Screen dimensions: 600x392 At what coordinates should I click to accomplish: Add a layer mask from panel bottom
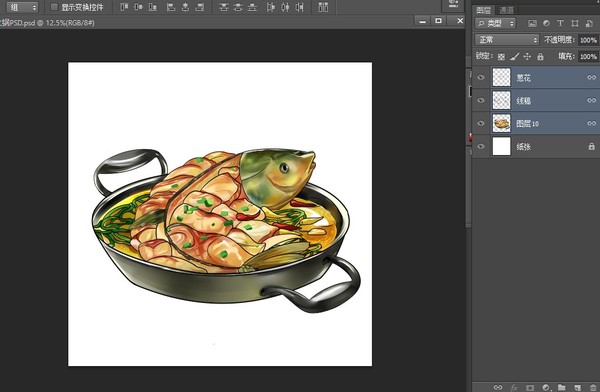coord(530,387)
